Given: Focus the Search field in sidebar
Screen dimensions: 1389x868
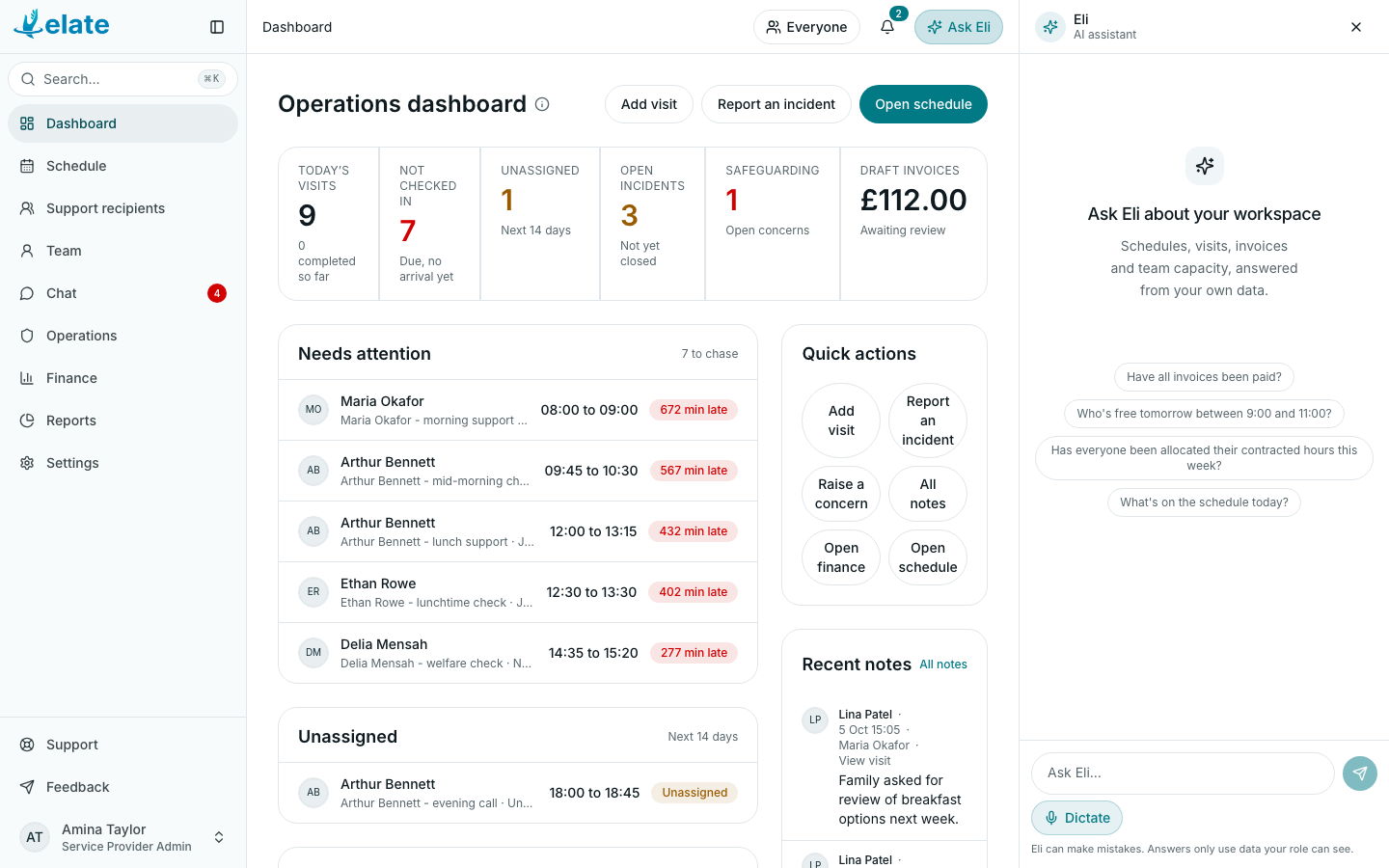Looking at the screenshot, I should [123, 79].
